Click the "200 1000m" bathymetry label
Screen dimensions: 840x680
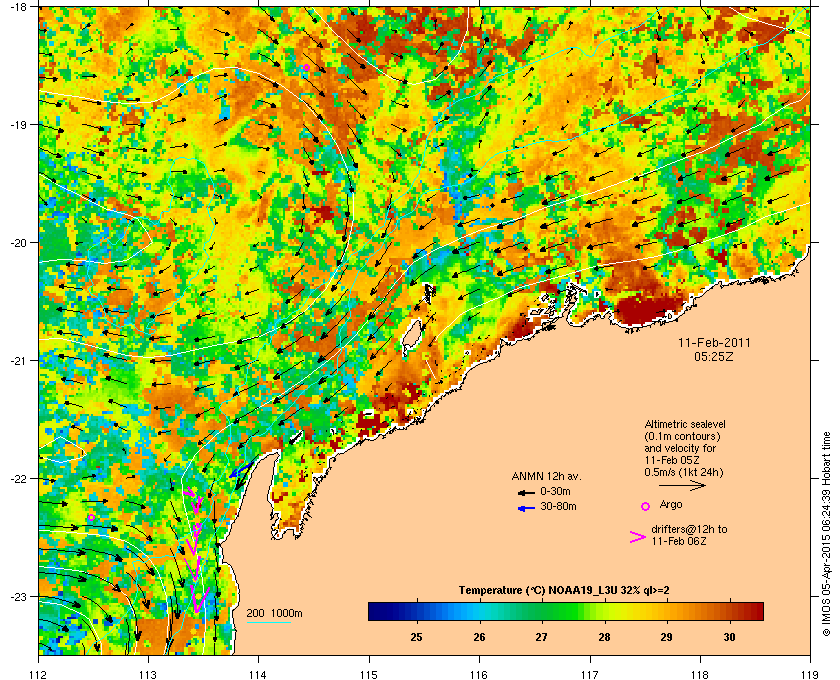coord(274,614)
